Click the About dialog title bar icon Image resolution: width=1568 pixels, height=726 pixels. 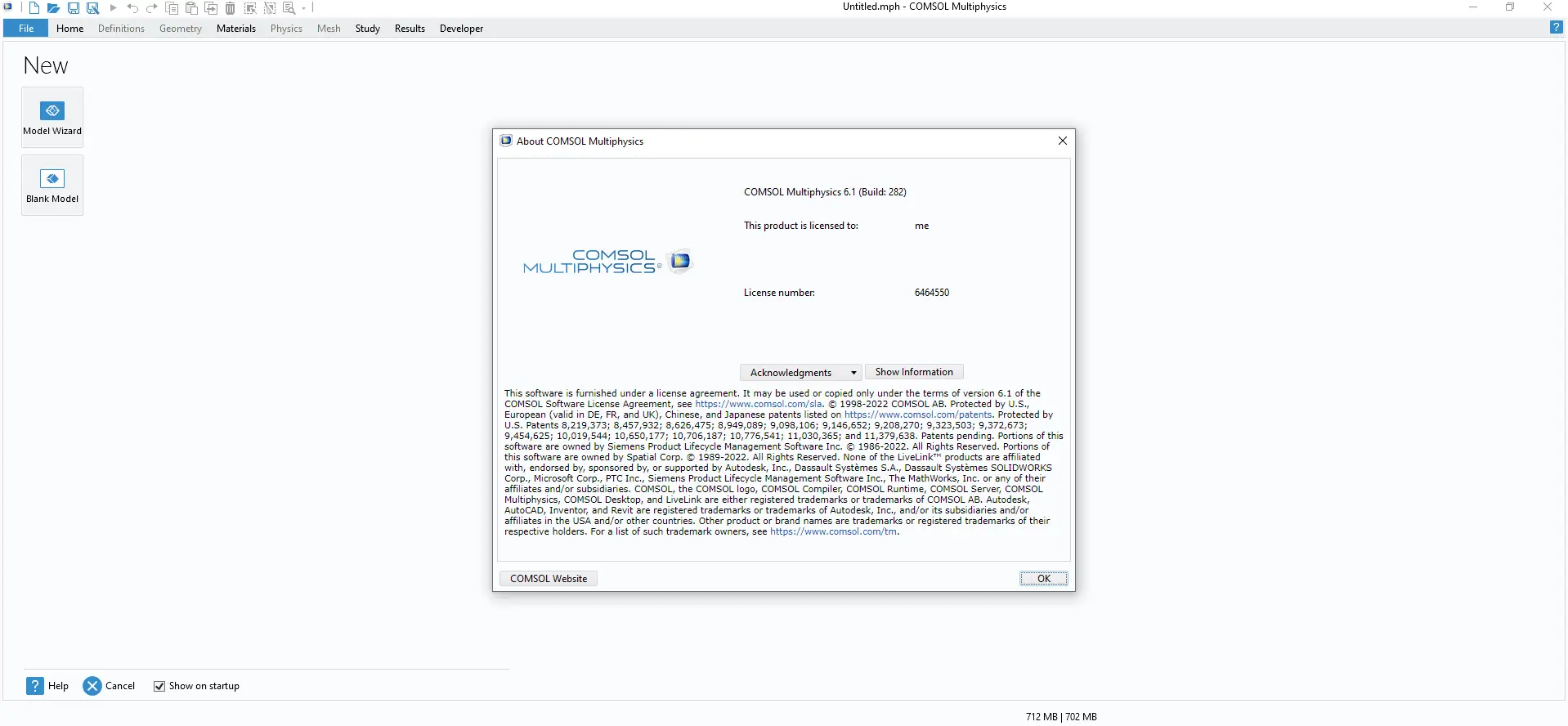506,141
